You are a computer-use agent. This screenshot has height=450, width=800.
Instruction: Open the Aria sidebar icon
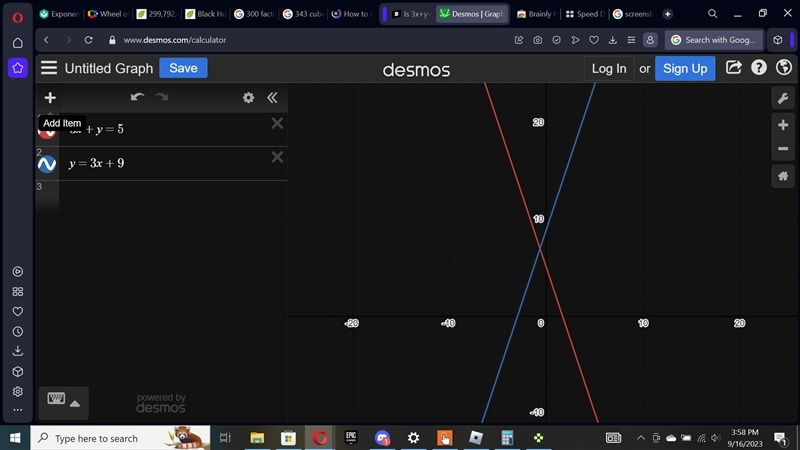pos(18,68)
